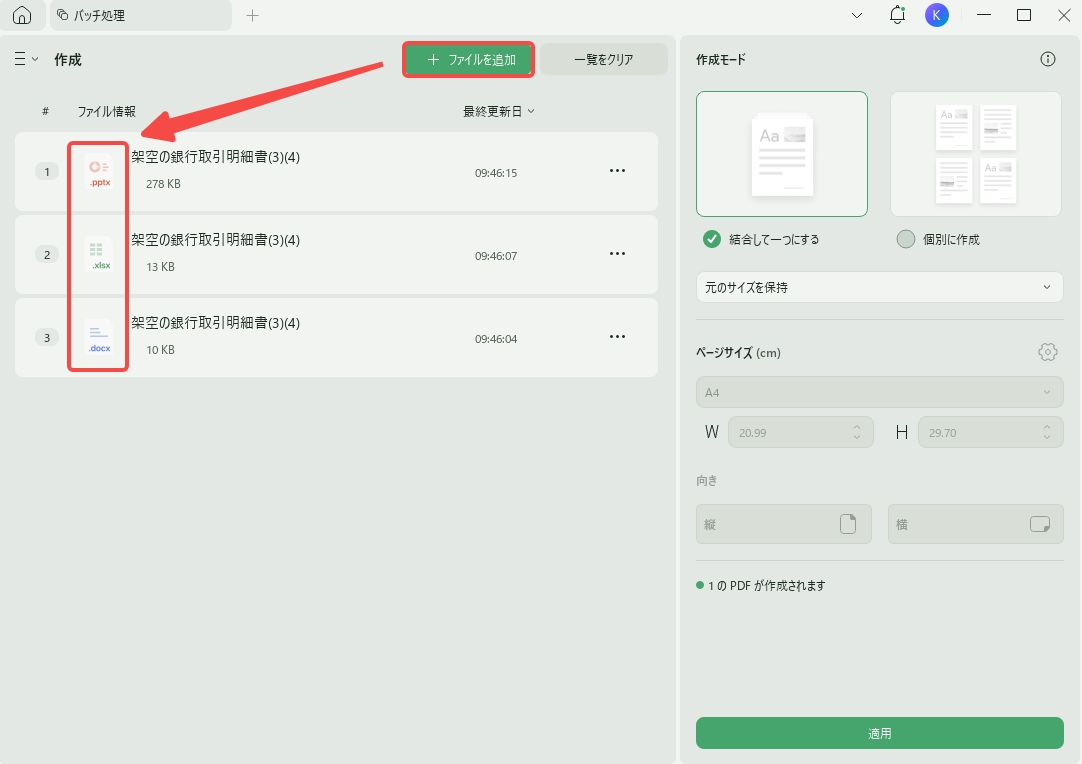Screen dimensions: 1082x764
Task: Open the hamburger menu
Action: coord(18,59)
